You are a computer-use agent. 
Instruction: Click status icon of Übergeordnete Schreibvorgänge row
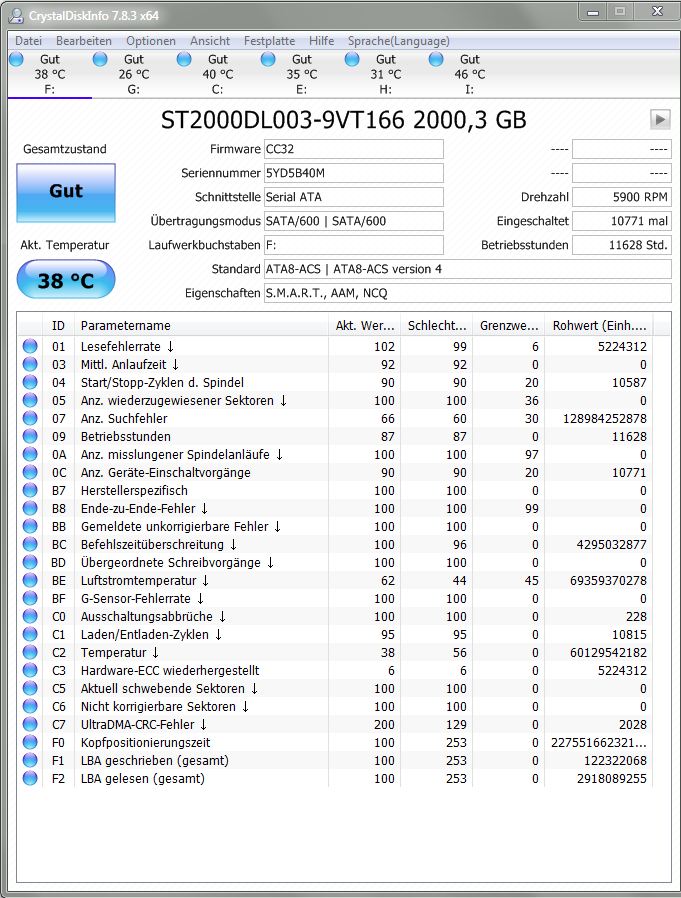point(30,562)
